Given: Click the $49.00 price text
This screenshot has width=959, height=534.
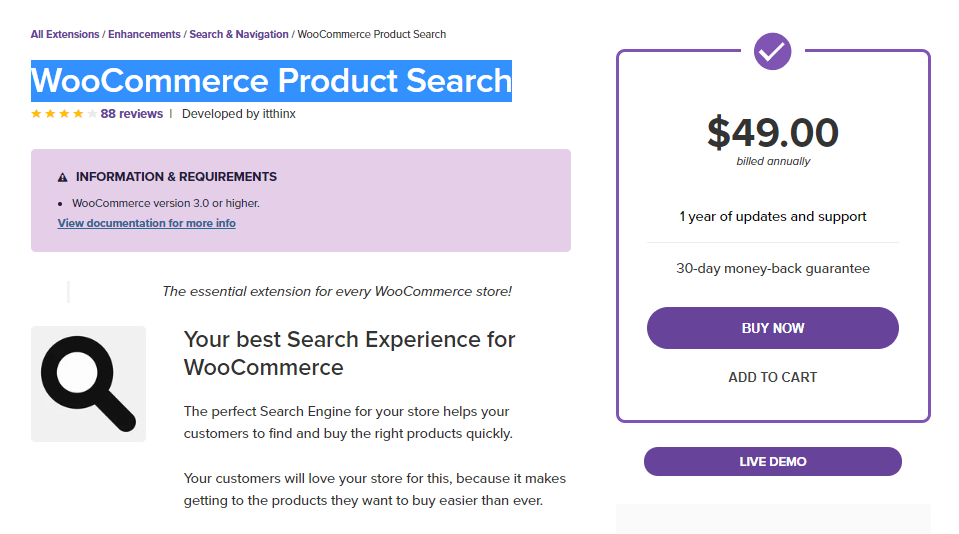Looking at the screenshot, I should [x=772, y=132].
